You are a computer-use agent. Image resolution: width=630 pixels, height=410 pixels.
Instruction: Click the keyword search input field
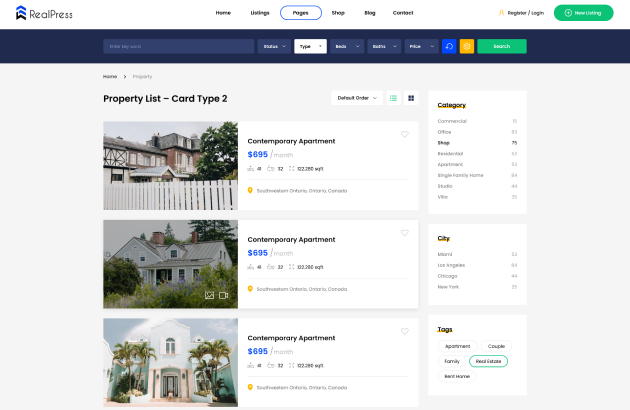tap(178, 46)
